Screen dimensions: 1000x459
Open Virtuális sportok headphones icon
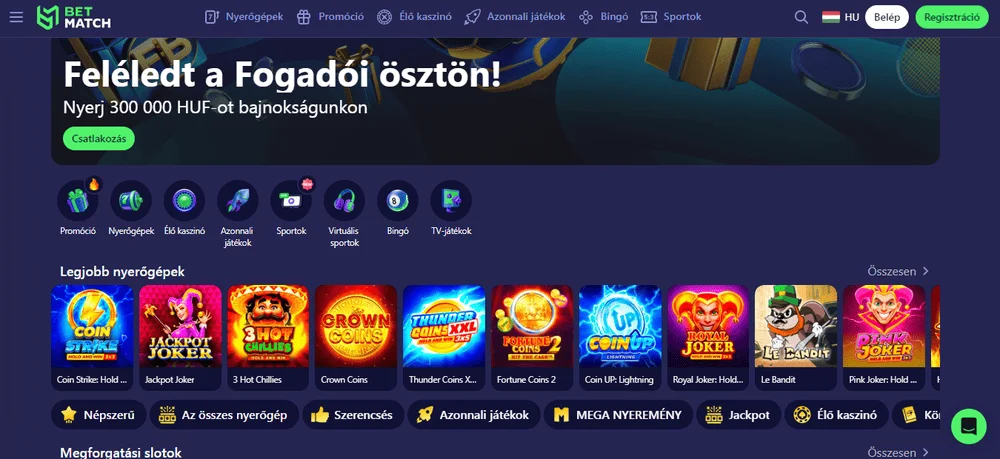[344, 201]
